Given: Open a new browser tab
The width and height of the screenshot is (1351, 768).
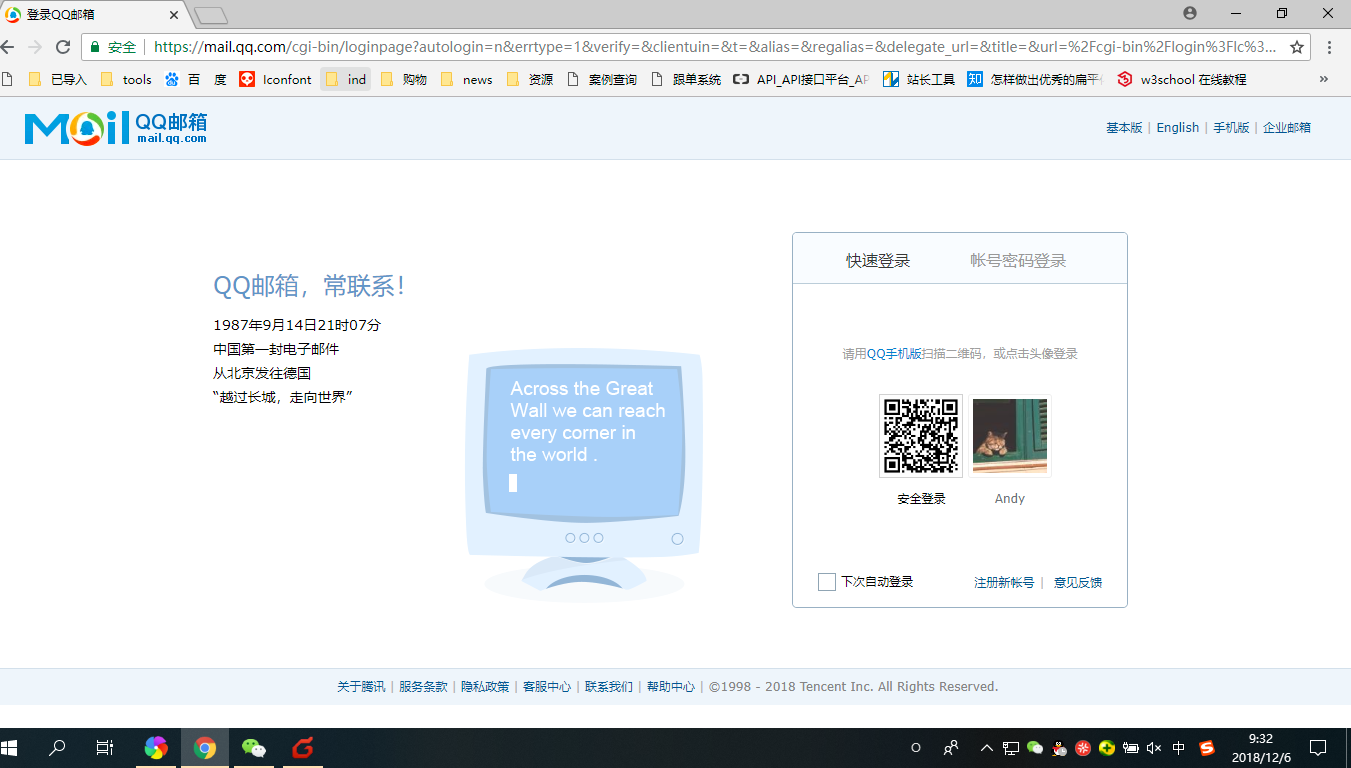Looking at the screenshot, I should (210, 15).
